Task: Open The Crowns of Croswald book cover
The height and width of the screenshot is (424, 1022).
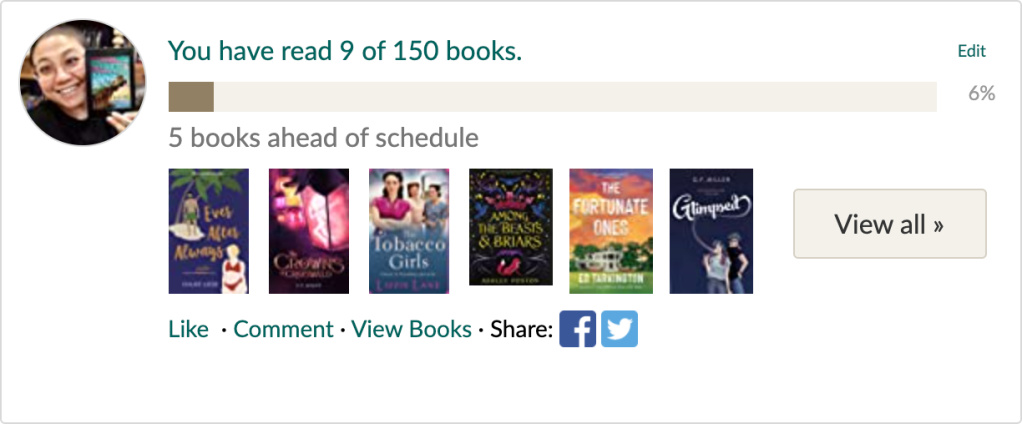Action: click(x=309, y=231)
